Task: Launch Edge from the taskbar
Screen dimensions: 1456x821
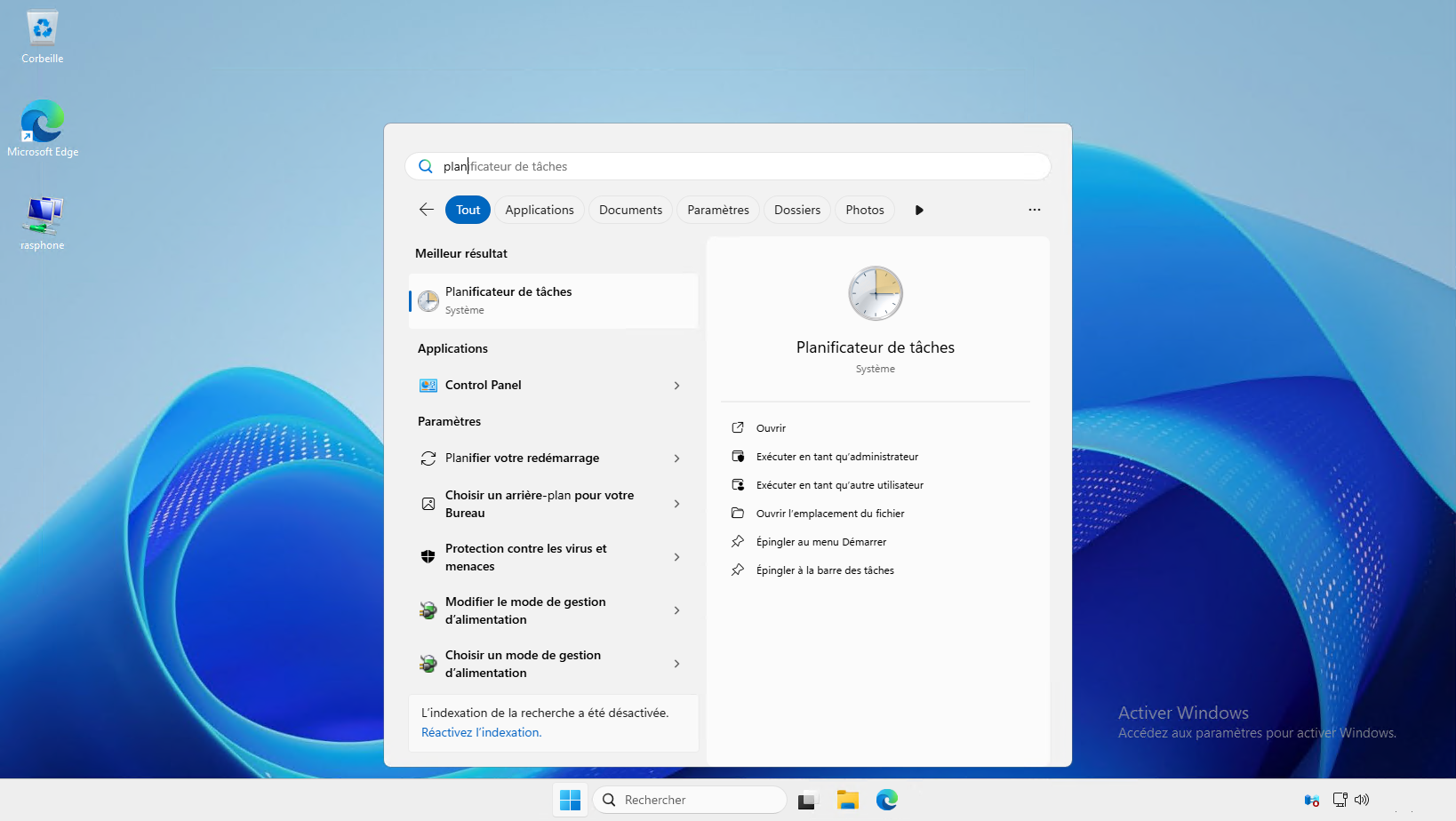Action: [x=886, y=800]
